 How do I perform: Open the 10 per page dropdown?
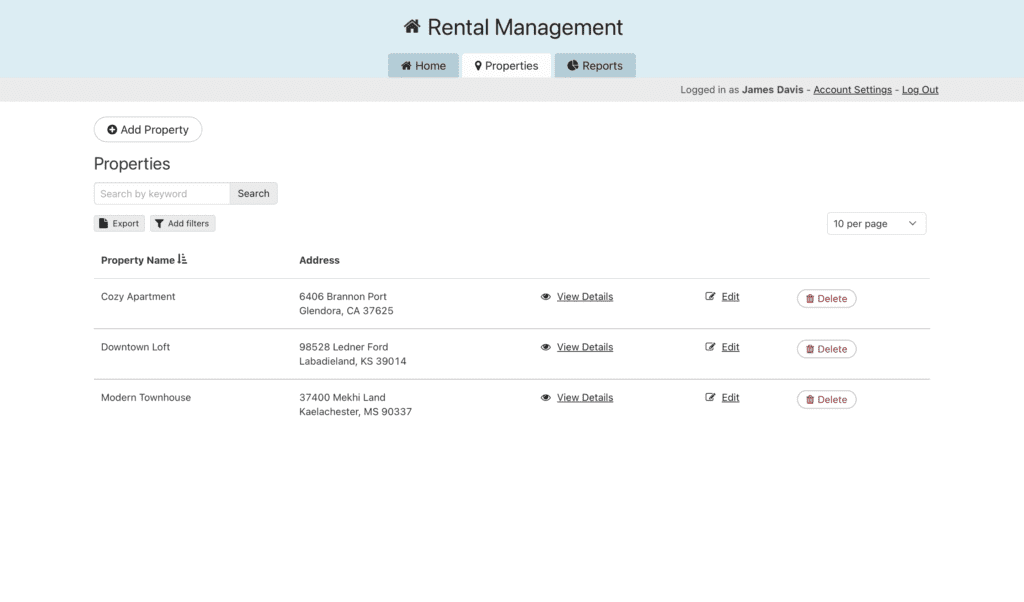(876, 224)
